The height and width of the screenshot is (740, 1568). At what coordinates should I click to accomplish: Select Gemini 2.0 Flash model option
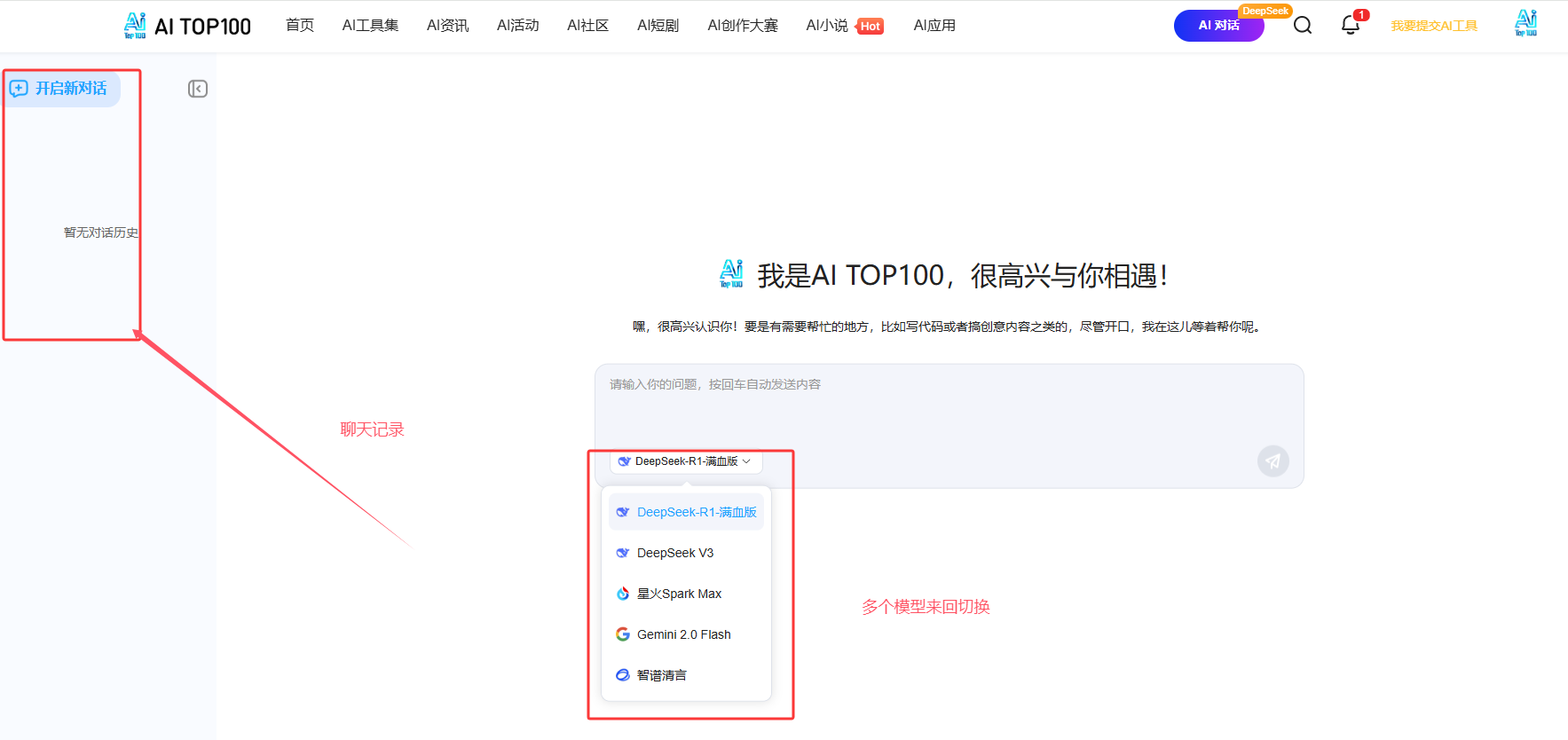tap(686, 634)
